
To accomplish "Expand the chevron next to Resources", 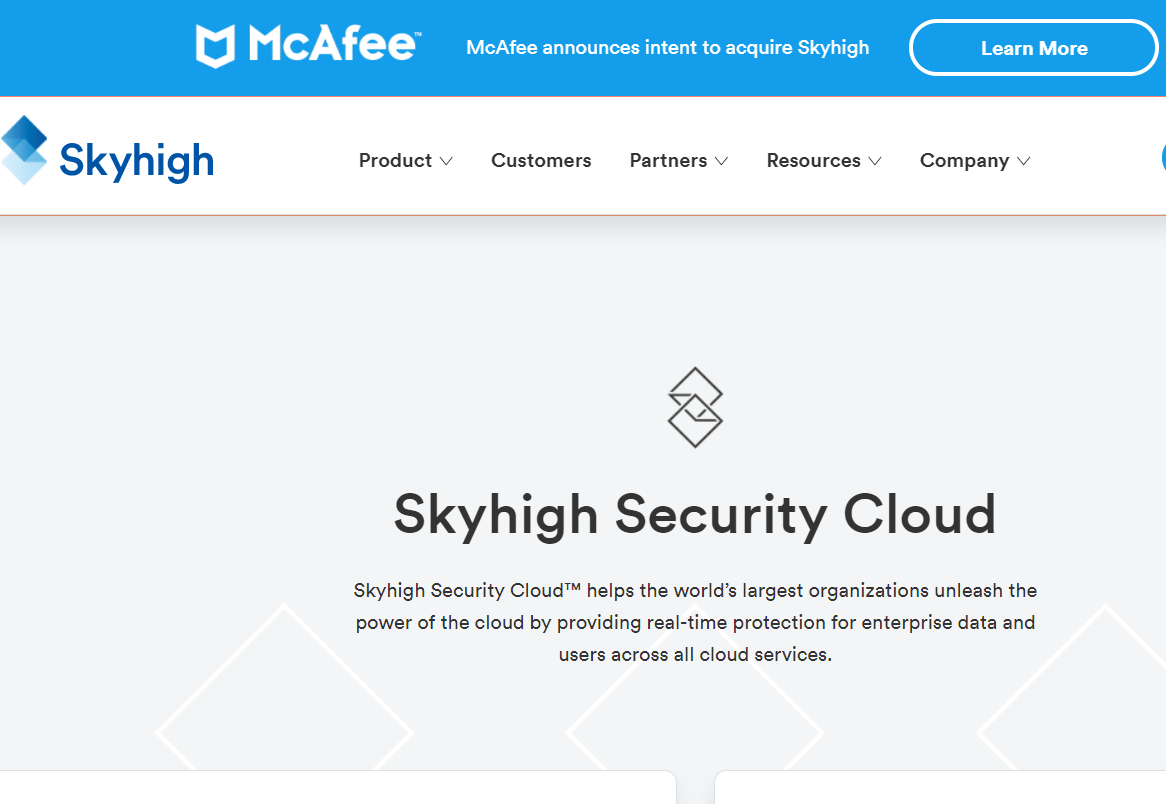I will tap(876, 161).
